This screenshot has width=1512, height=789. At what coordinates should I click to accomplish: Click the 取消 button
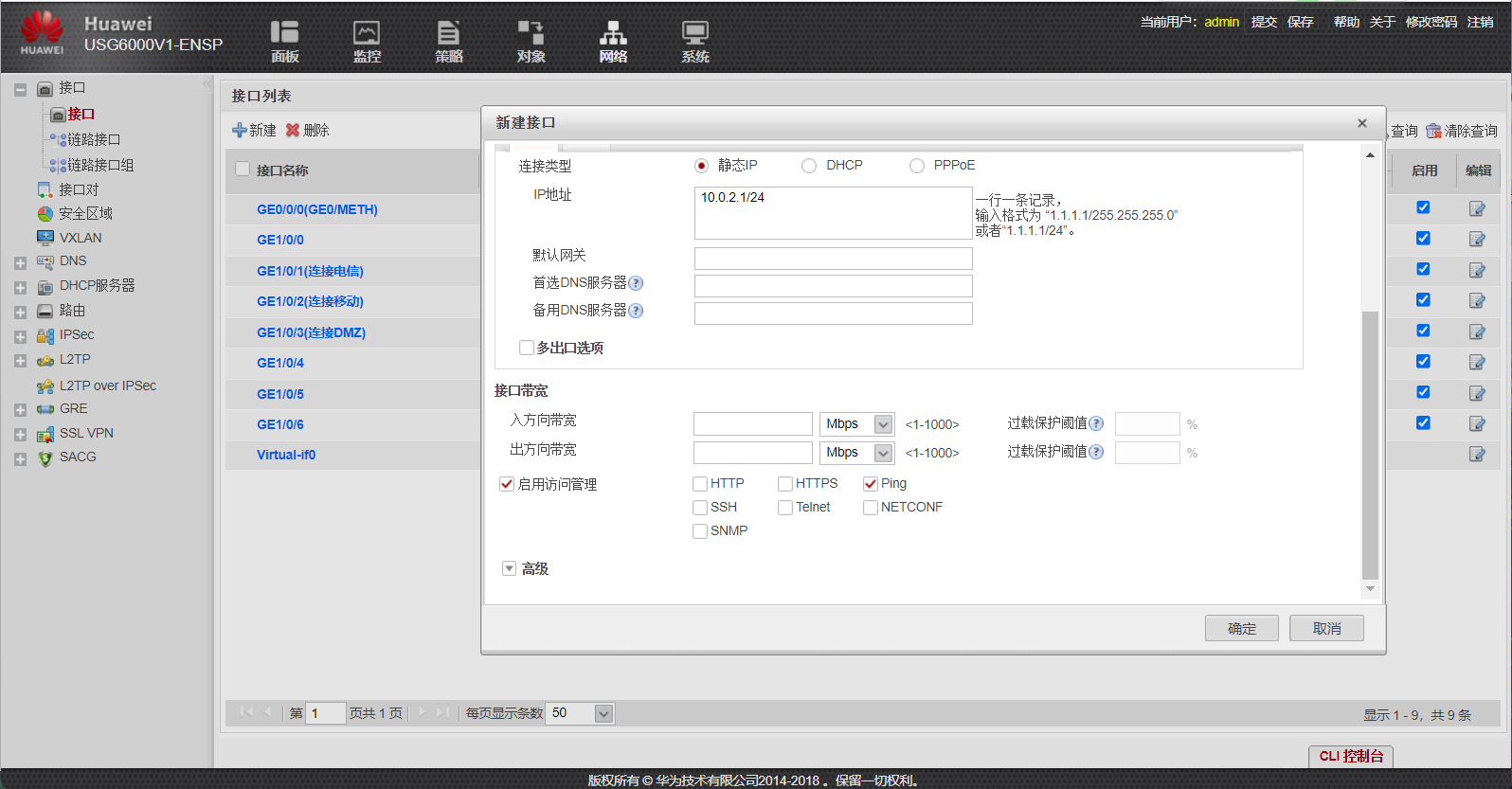[1326, 628]
